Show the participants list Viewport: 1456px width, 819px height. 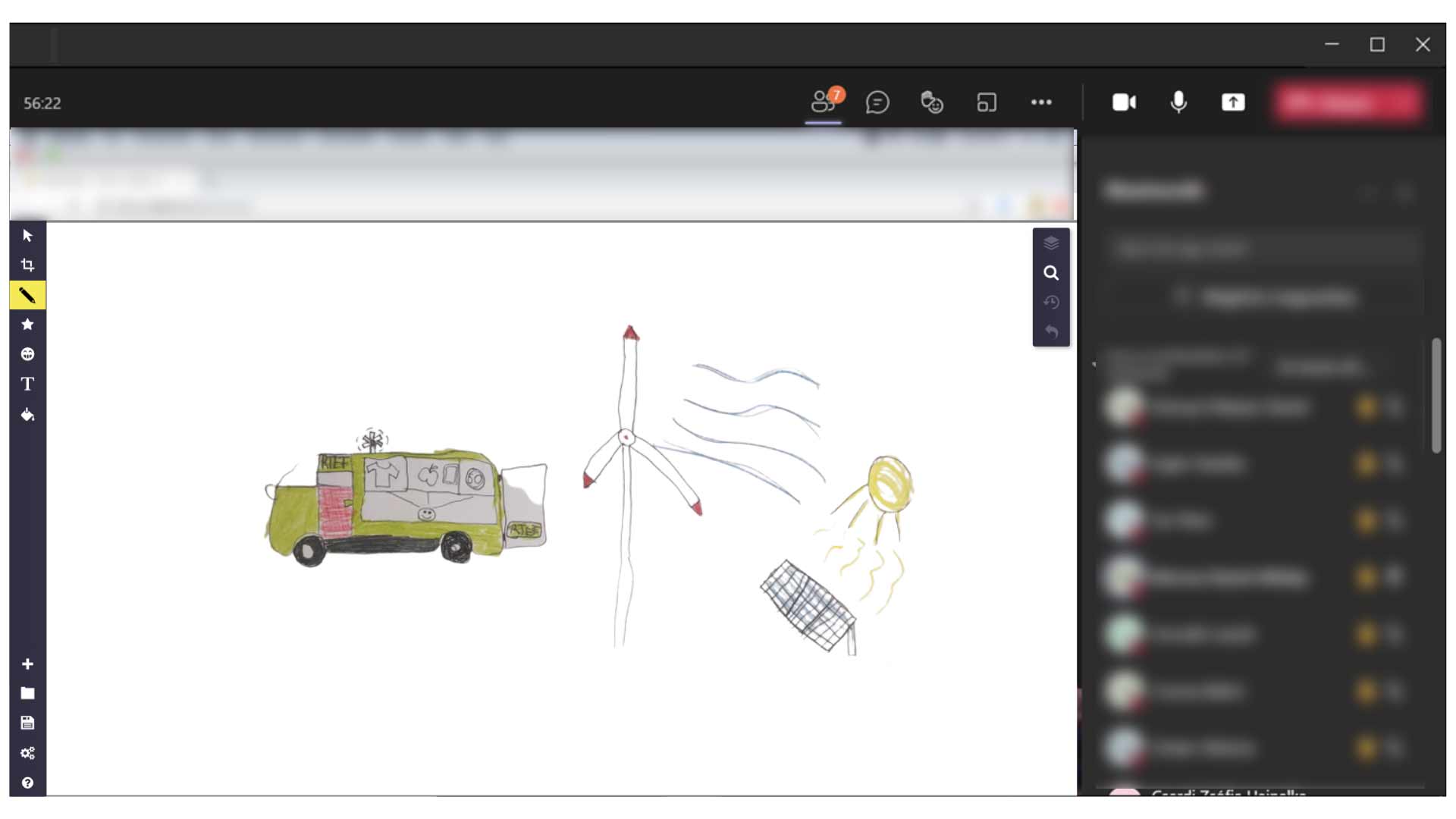pos(824,102)
